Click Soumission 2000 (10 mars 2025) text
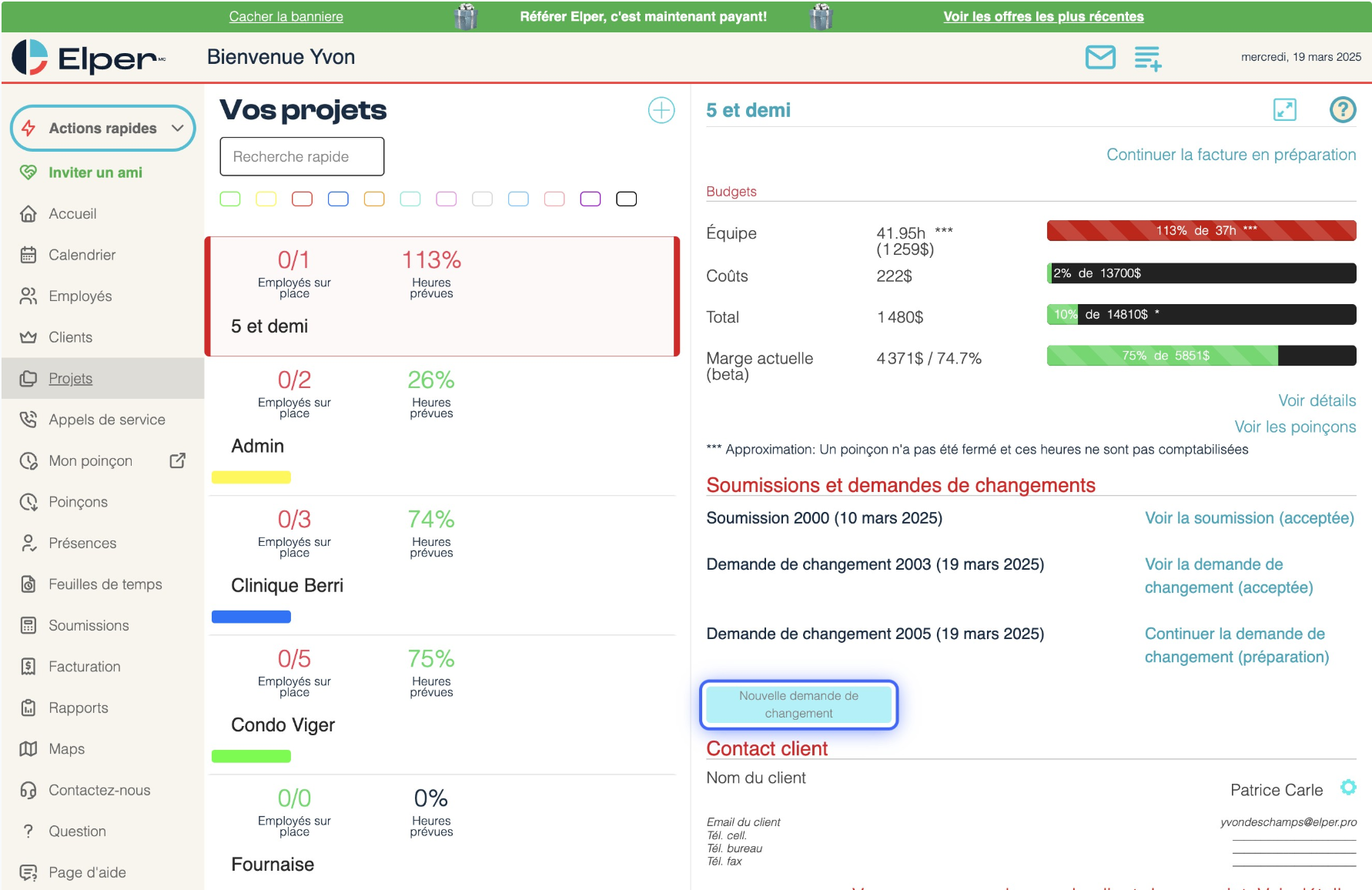This screenshot has height=890, width=1372. point(824,518)
